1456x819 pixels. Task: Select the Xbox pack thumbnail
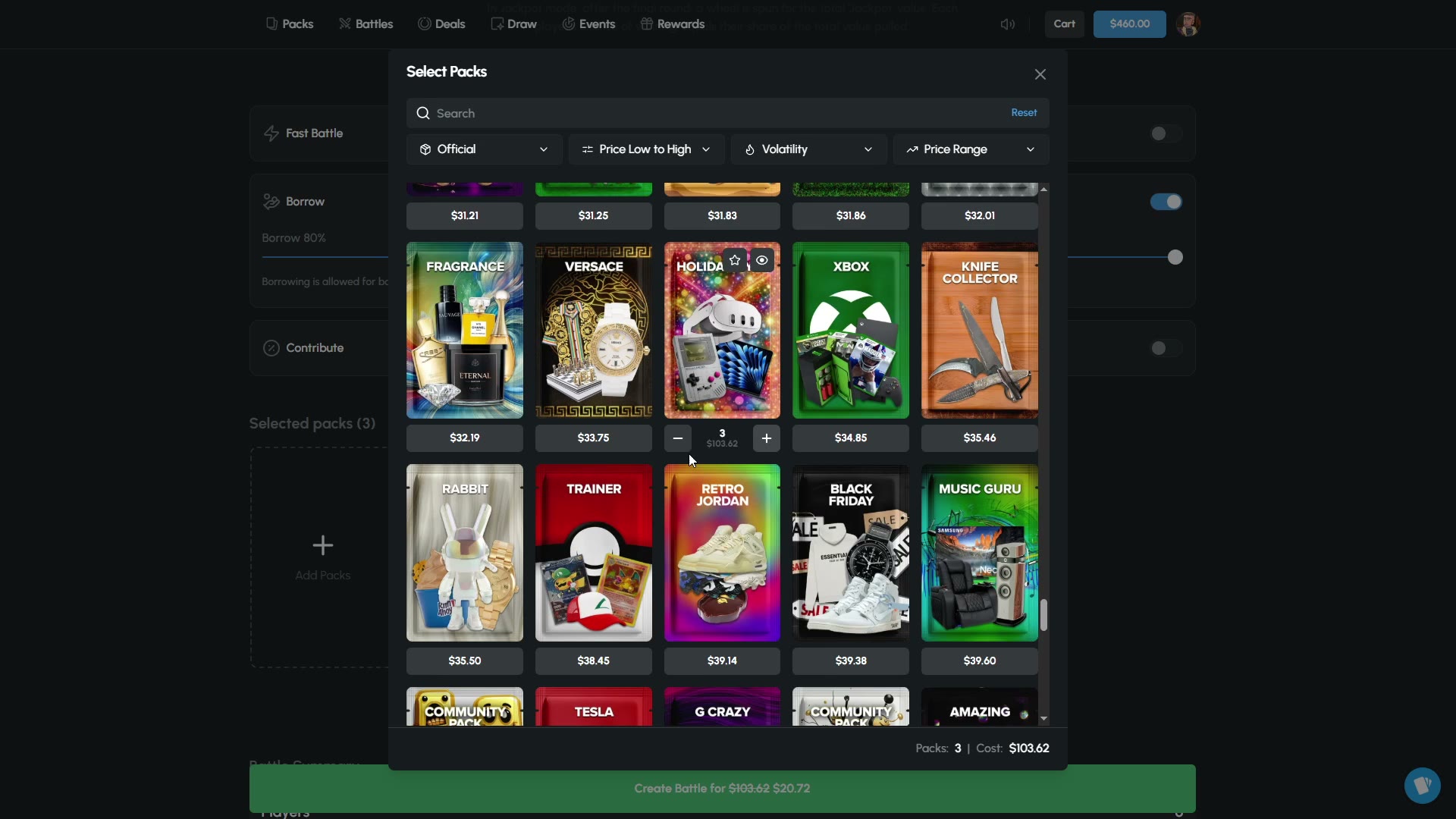(851, 331)
